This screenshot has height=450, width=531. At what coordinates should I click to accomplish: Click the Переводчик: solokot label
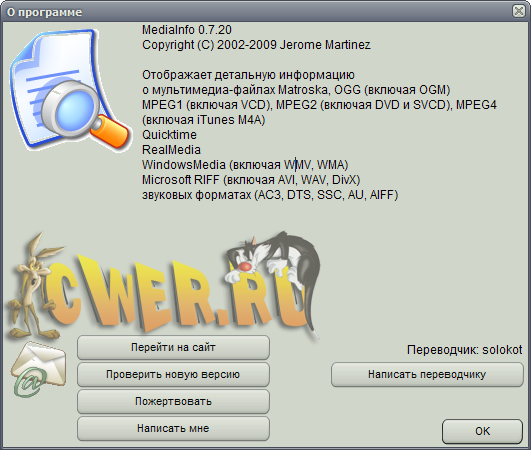[465, 350]
